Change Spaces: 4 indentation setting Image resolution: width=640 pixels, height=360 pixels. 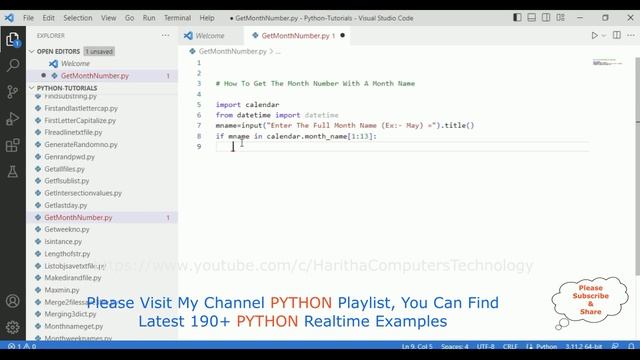click(455, 346)
